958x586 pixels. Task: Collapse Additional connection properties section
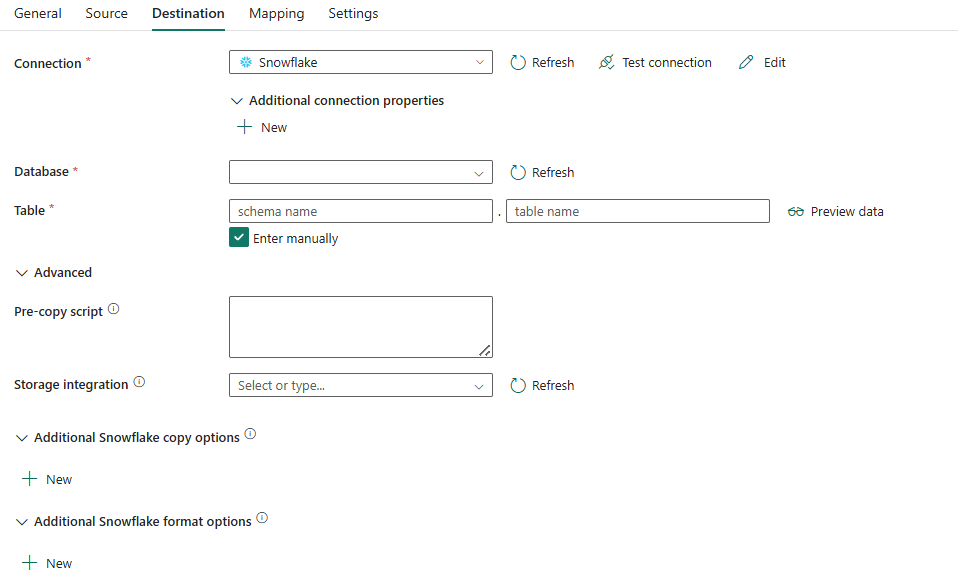pyautogui.click(x=237, y=101)
